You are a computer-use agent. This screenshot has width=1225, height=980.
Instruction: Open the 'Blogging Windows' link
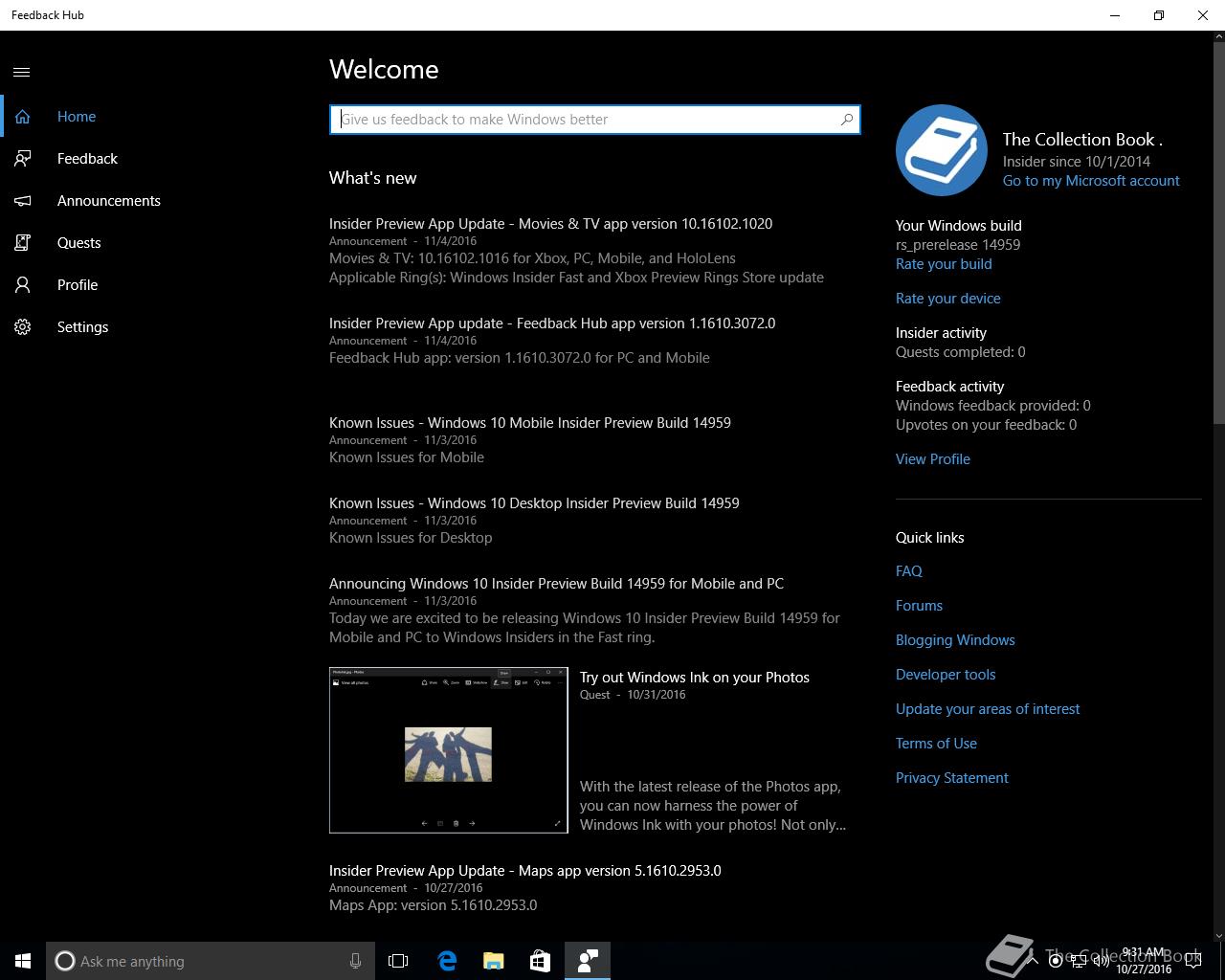pos(955,640)
